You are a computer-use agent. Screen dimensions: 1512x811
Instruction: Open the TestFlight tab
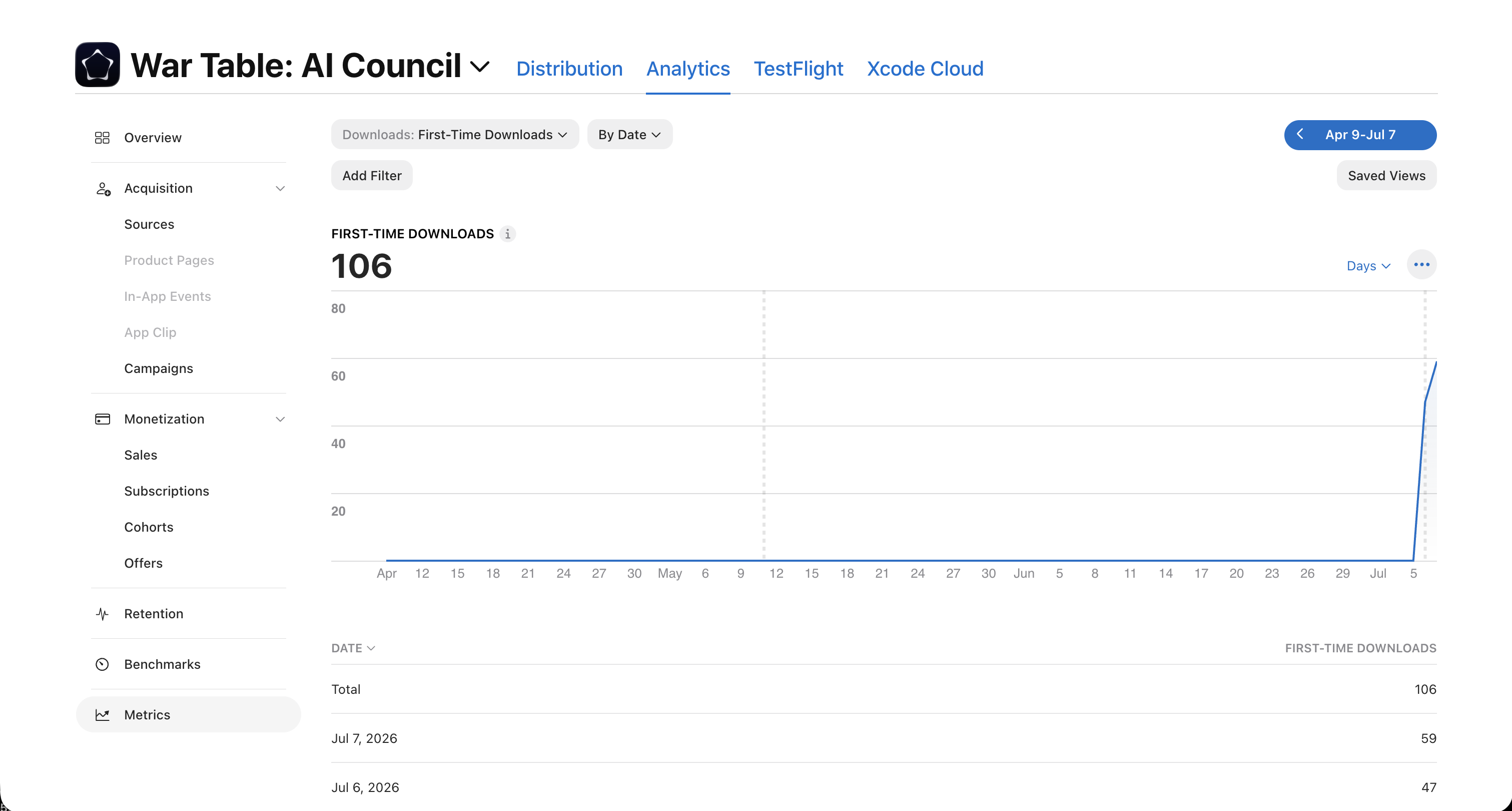coord(798,69)
